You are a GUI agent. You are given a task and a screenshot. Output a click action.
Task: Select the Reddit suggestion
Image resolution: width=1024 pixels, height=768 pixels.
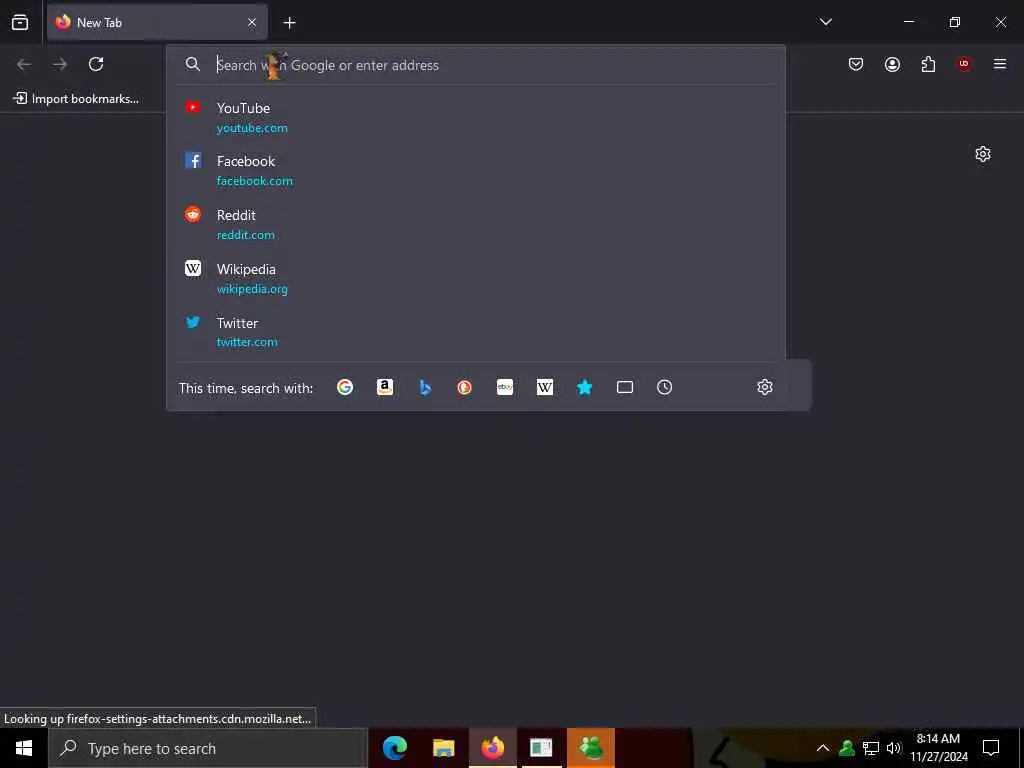475,225
